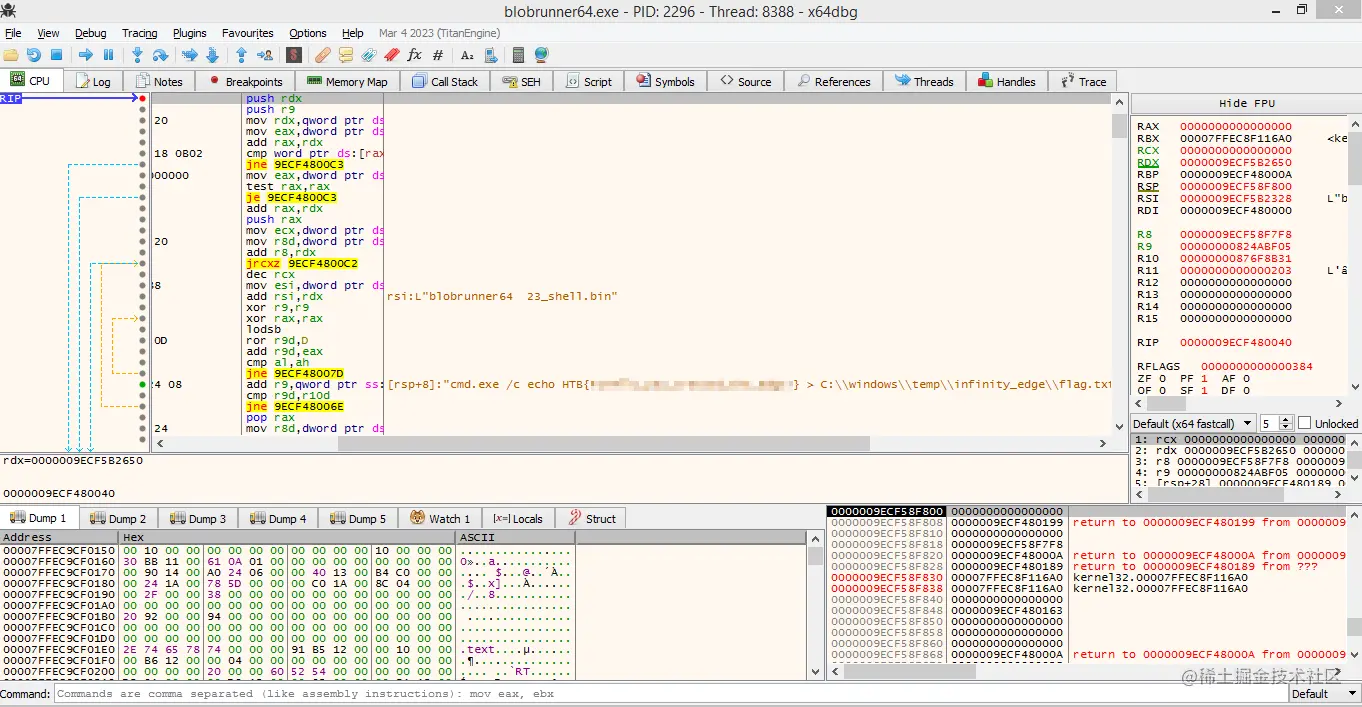Open Patches using the band-aid icon
Viewport: 1362px width, 707px height.
pyautogui.click(x=323, y=55)
